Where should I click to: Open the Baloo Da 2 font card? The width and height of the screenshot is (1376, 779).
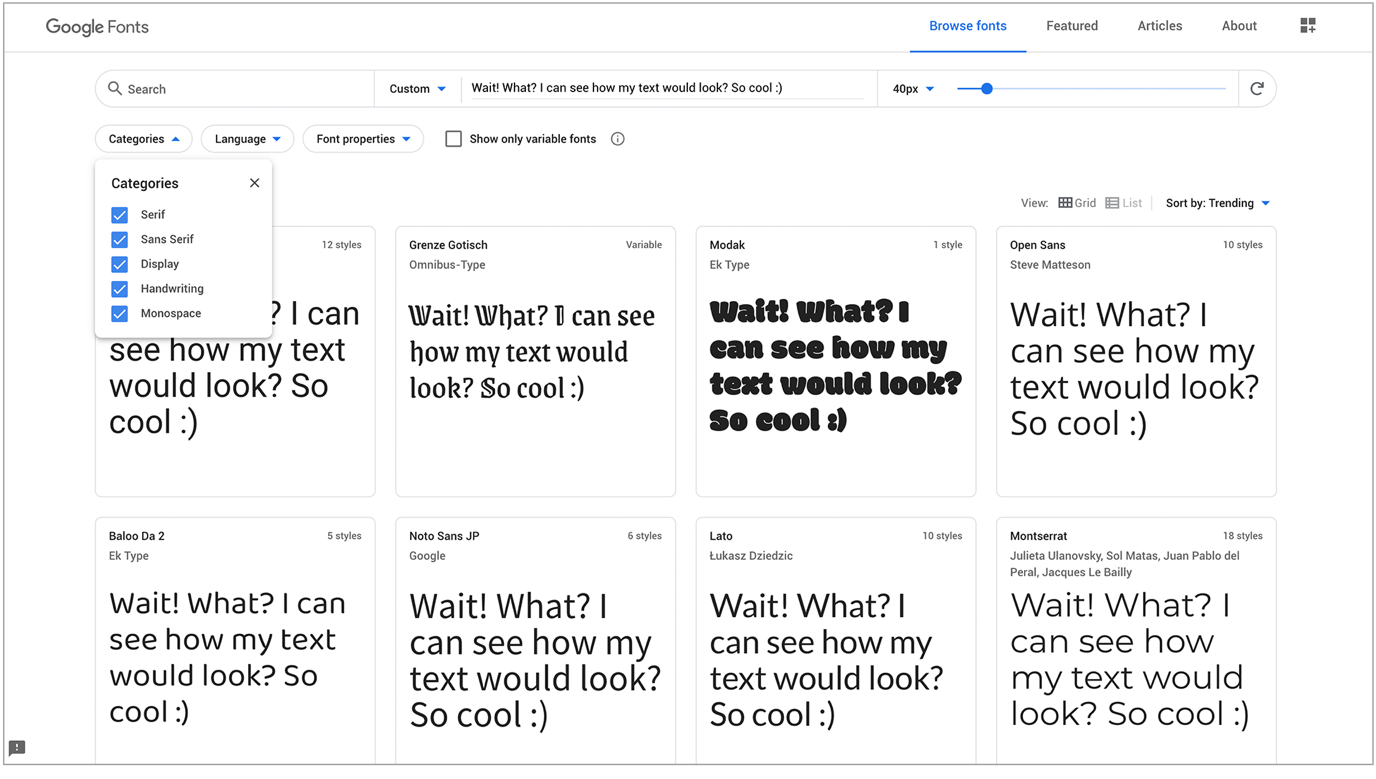point(235,641)
